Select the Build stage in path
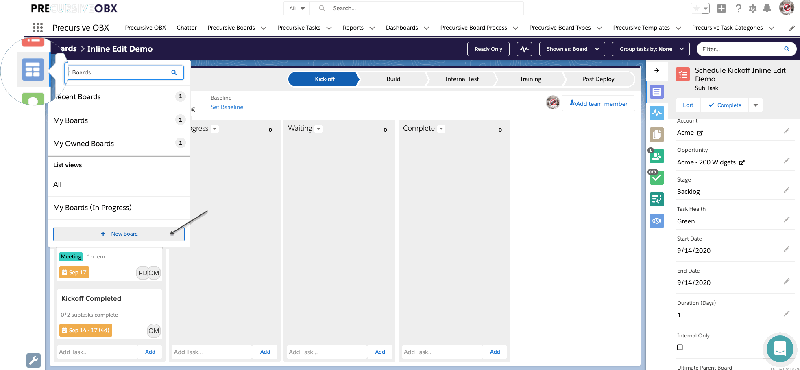The height and width of the screenshot is (370, 800). coord(393,79)
